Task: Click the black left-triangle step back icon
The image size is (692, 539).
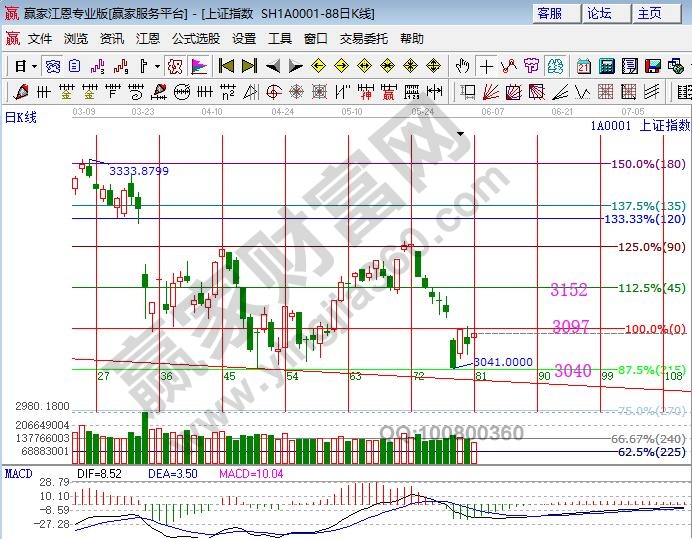Action: click(273, 66)
